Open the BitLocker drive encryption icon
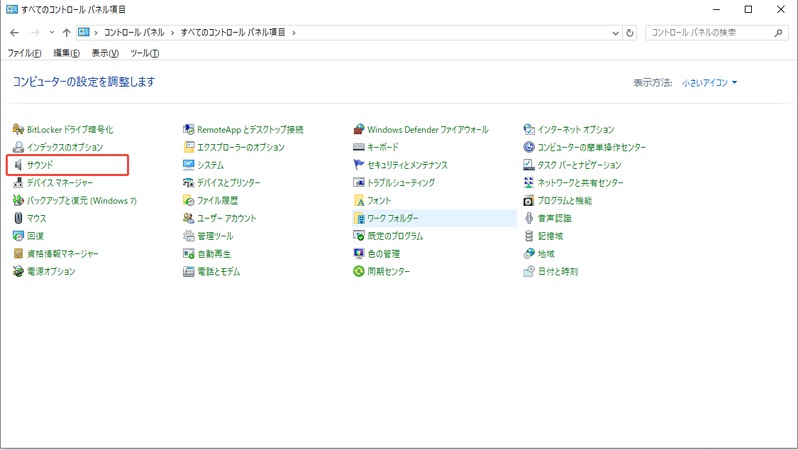The height and width of the screenshot is (450, 798). tap(18, 129)
